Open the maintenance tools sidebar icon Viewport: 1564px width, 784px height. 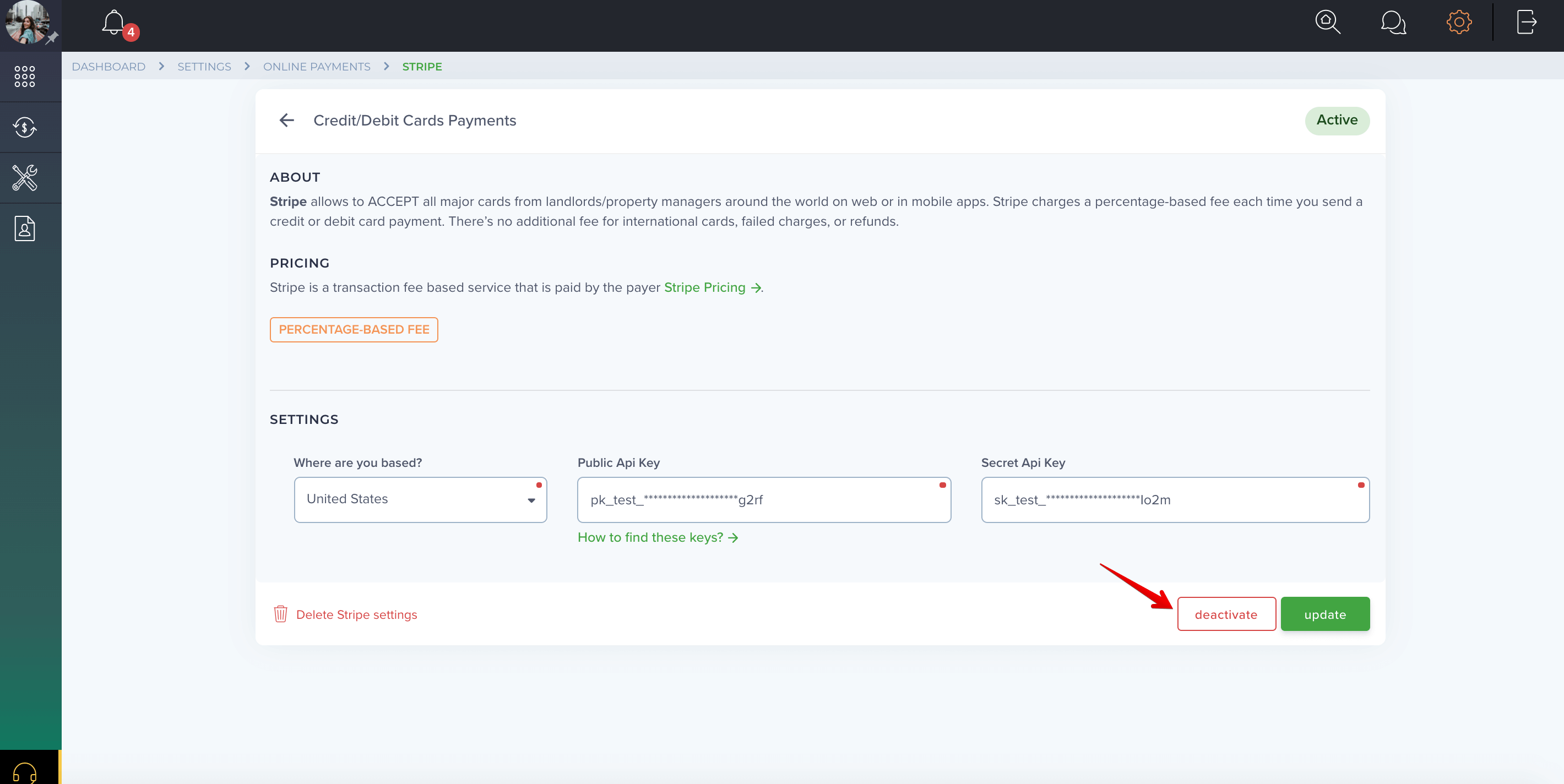[25, 178]
